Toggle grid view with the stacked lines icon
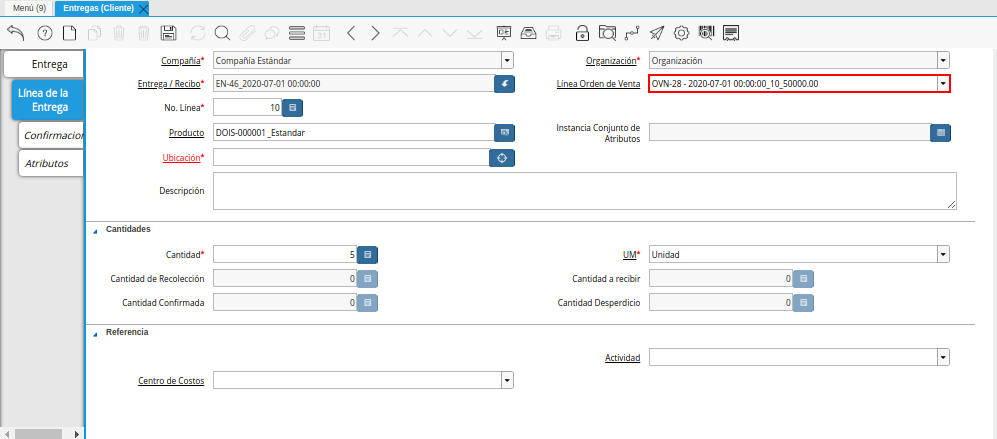 pyautogui.click(x=297, y=33)
